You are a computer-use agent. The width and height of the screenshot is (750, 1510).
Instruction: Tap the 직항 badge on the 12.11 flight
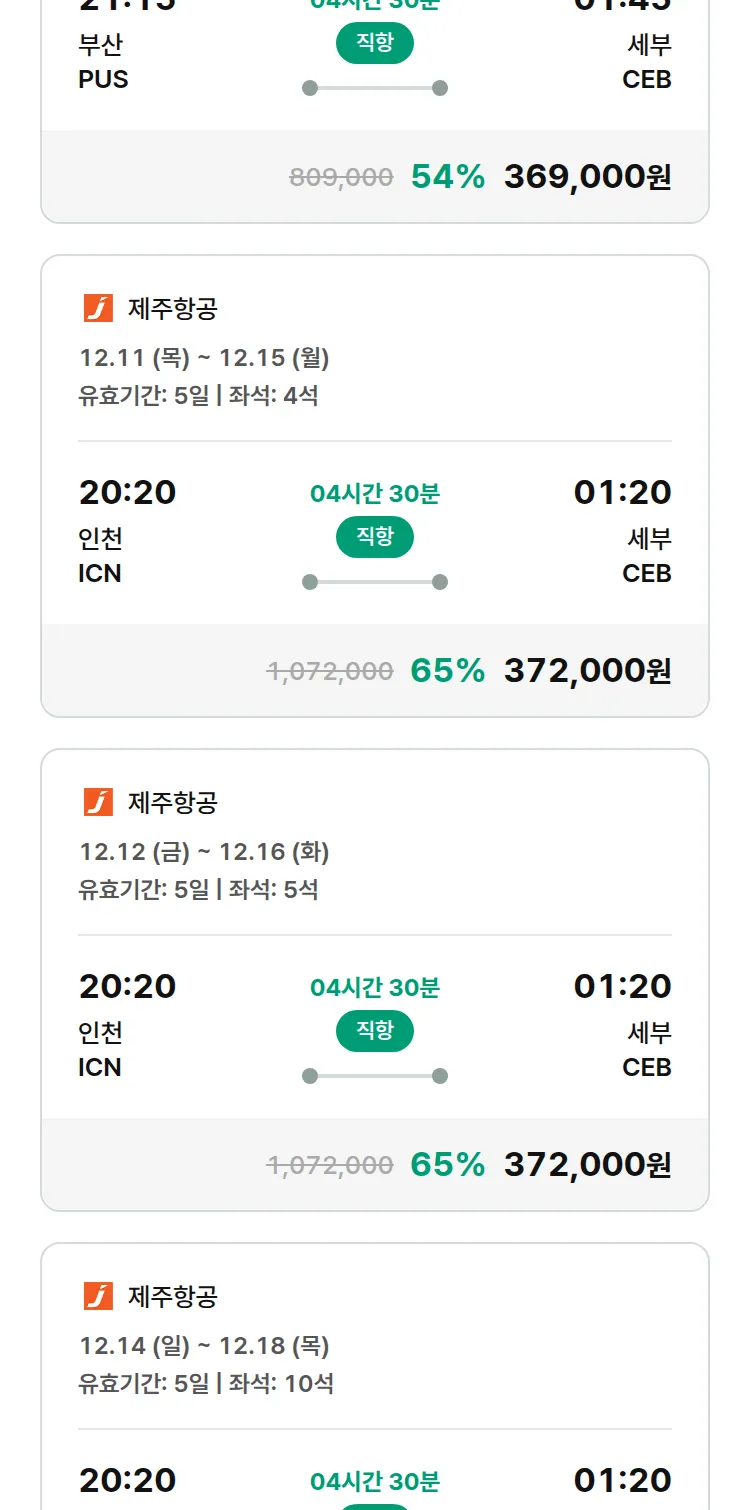(375, 537)
